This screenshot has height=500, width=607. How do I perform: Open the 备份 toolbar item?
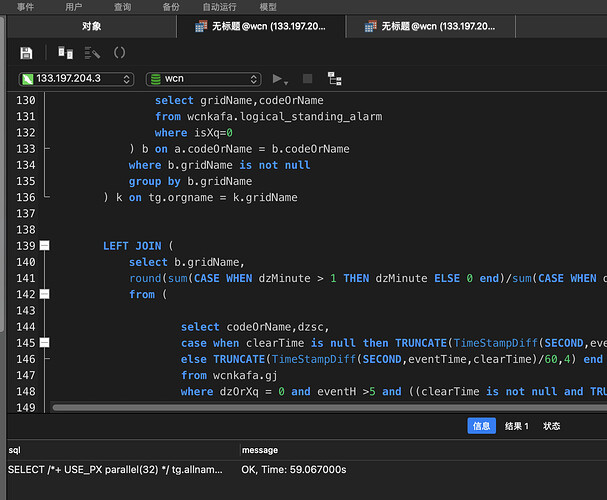point(171,7)
